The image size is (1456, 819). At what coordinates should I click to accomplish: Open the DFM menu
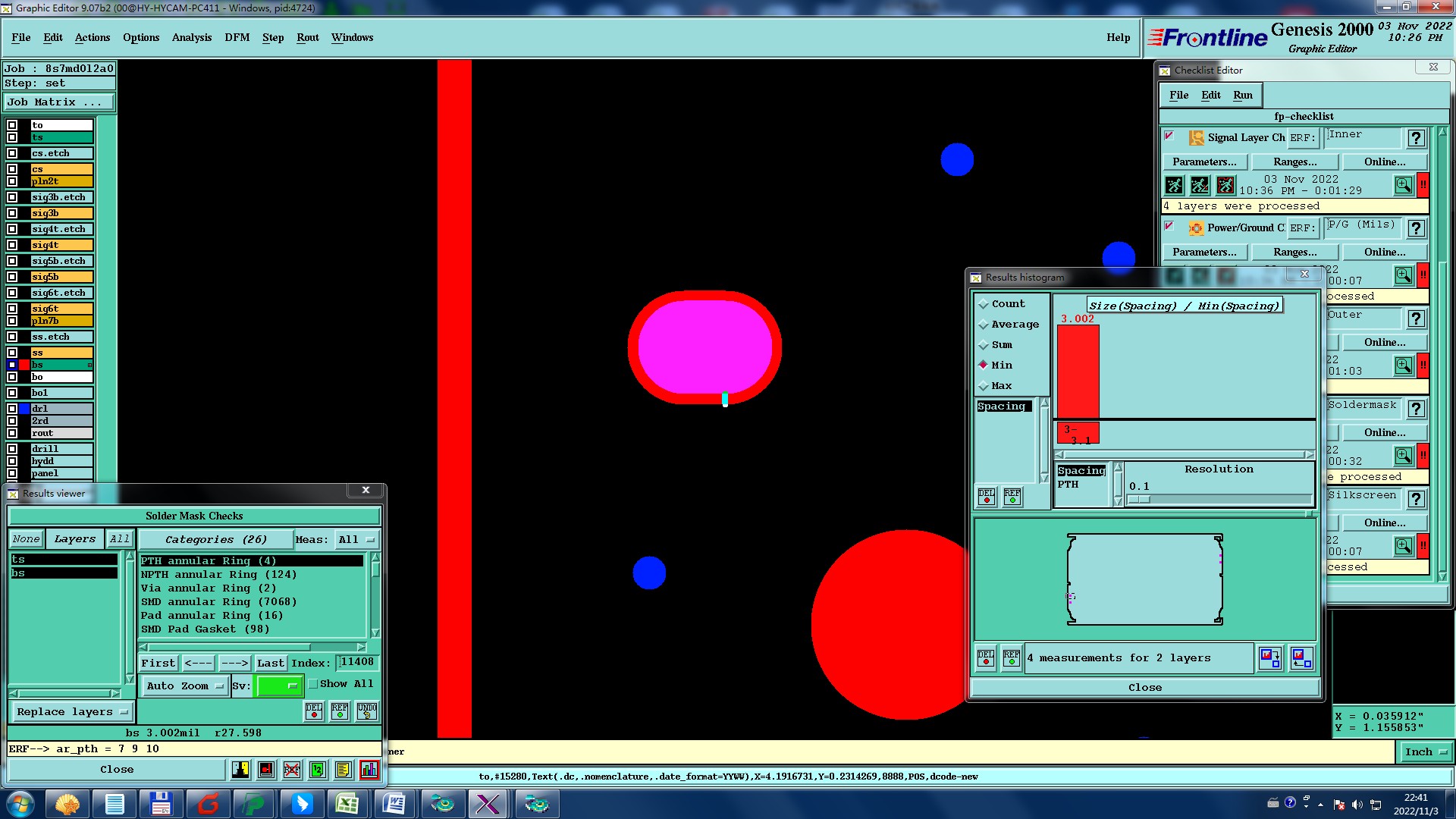tap(237, 37)
